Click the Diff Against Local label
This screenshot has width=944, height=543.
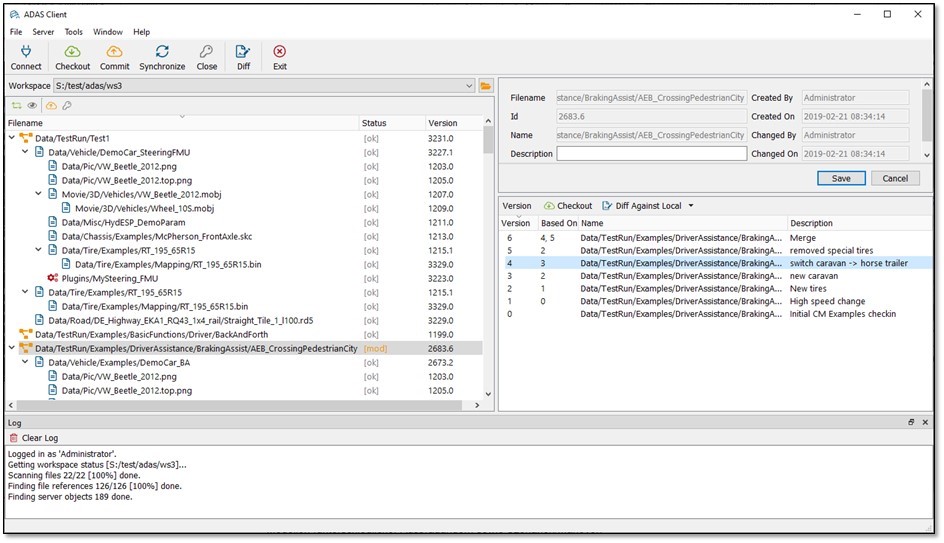(648, 206)
